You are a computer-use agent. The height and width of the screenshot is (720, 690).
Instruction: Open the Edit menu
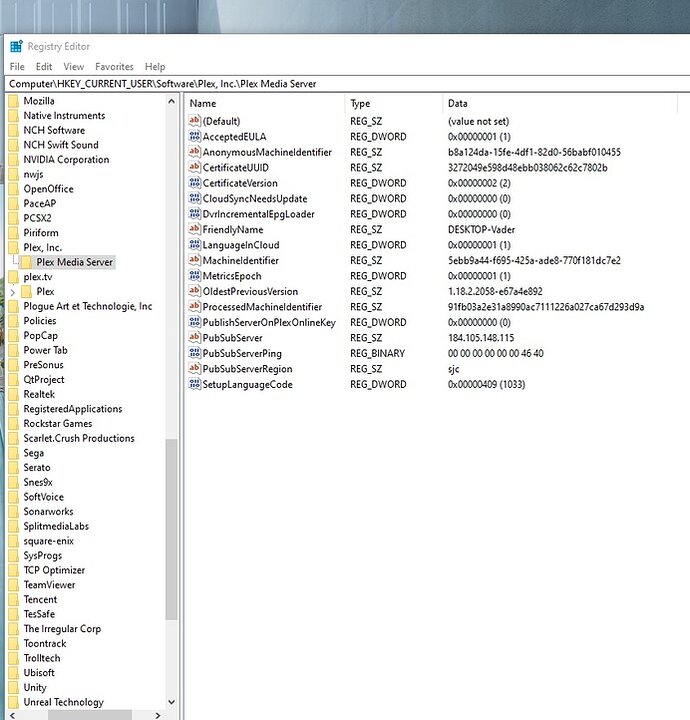click(x=44, y=67)
